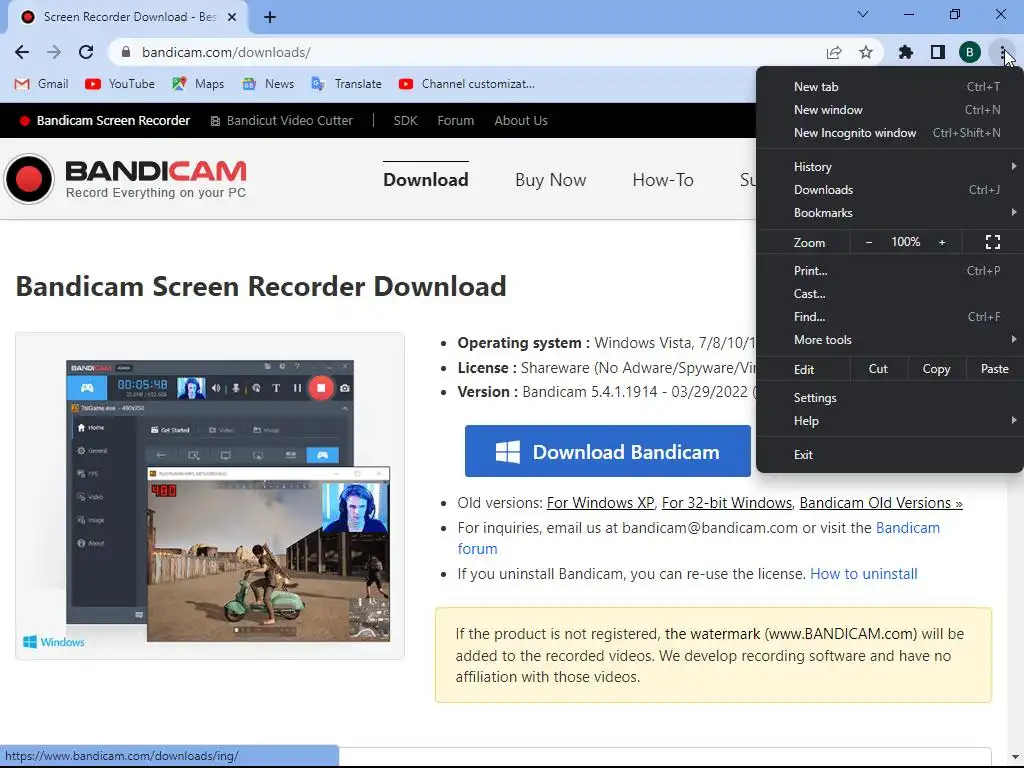Click the Download Bandicam button
Viewport: 1024px width, 768px height.
coord(607,451)
